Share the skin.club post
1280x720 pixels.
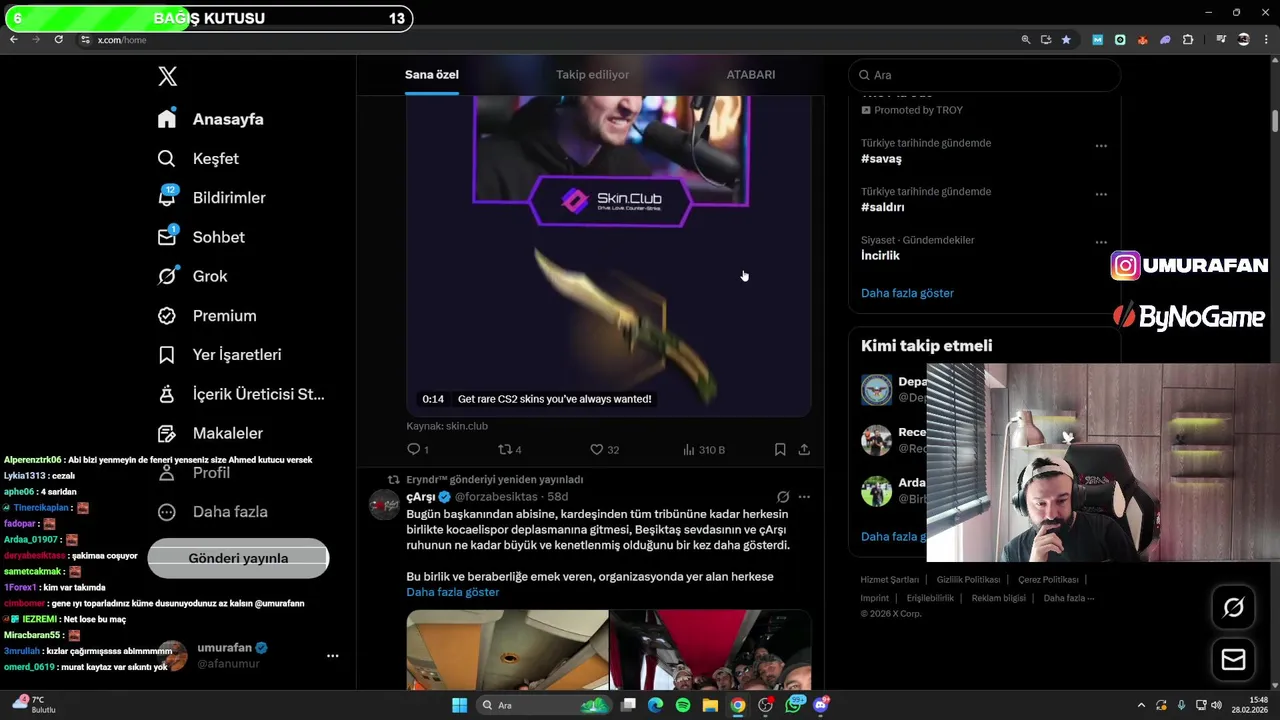(x=804, y=450)
